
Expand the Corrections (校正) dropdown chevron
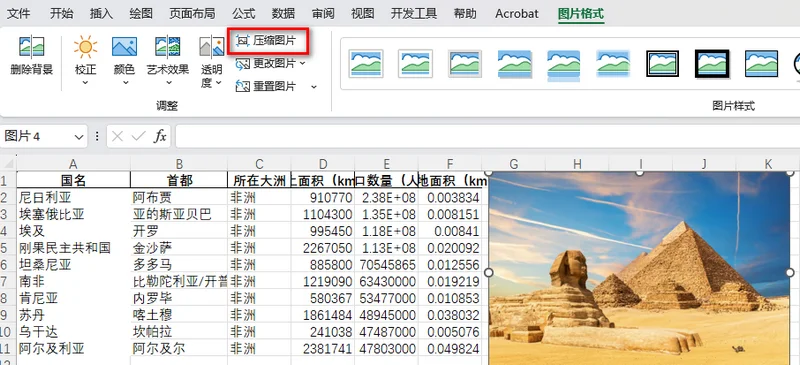85,82
